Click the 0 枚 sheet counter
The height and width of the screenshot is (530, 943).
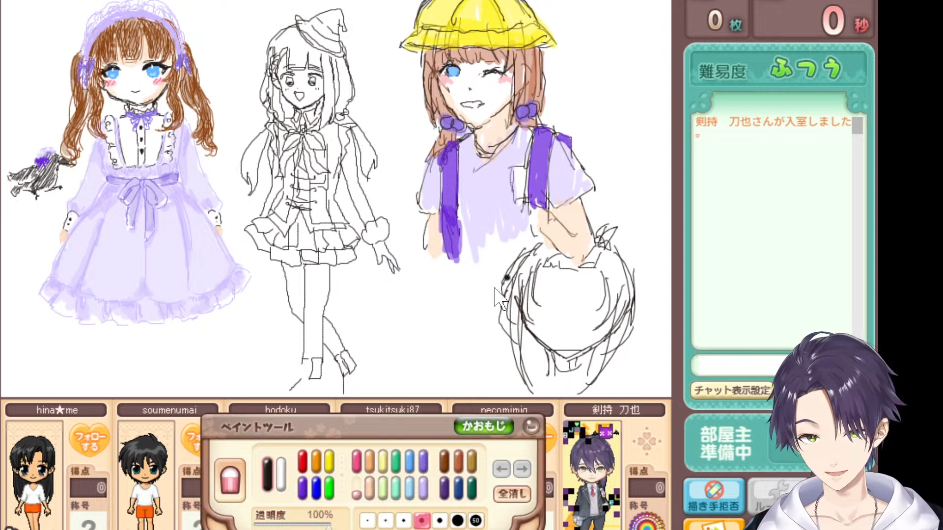pyautogui.click(x=719, y=19)
